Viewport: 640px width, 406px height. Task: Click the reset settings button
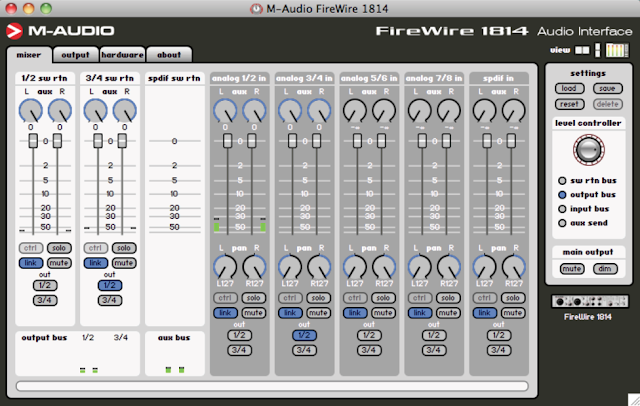pos(569,104)
